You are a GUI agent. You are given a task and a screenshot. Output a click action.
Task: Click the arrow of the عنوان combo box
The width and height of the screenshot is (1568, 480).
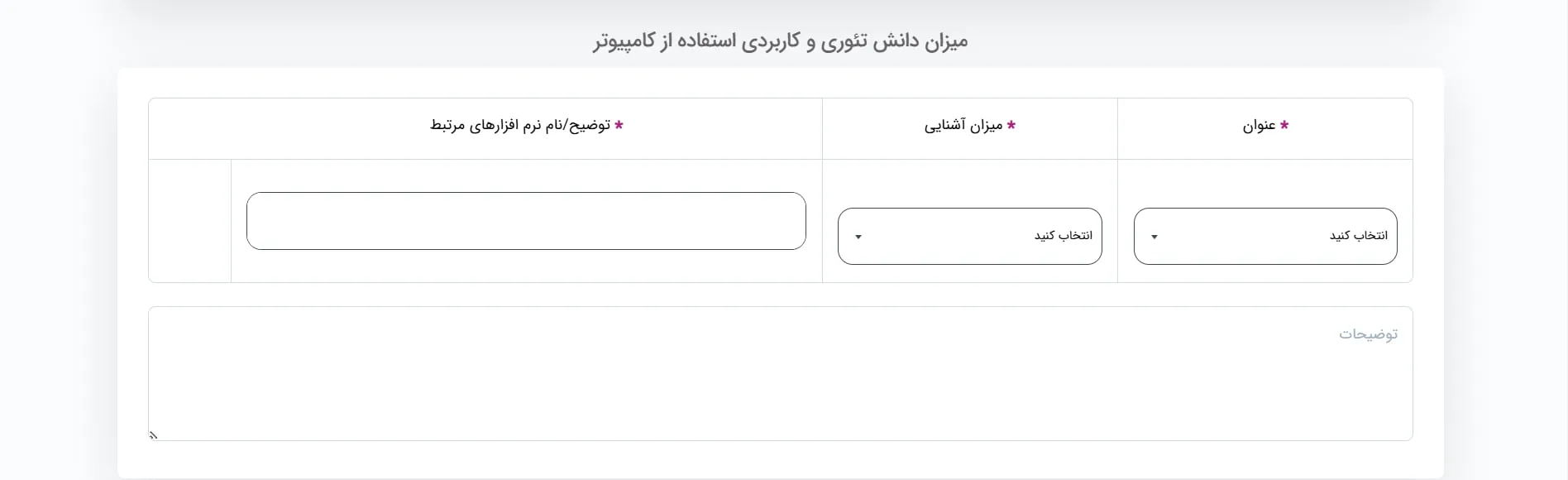click(x=1154, y=237)
